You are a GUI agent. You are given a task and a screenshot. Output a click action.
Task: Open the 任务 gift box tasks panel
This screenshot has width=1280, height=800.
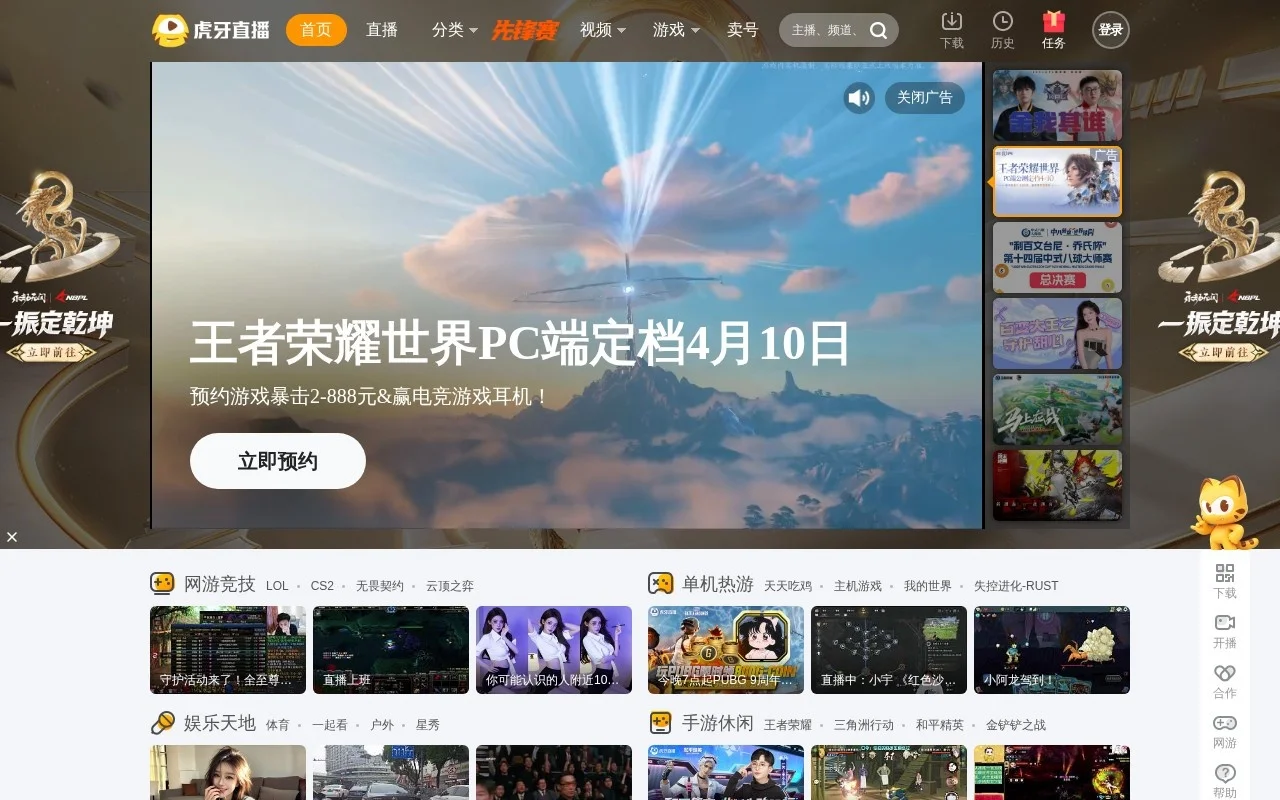(x=1052, y=29)
